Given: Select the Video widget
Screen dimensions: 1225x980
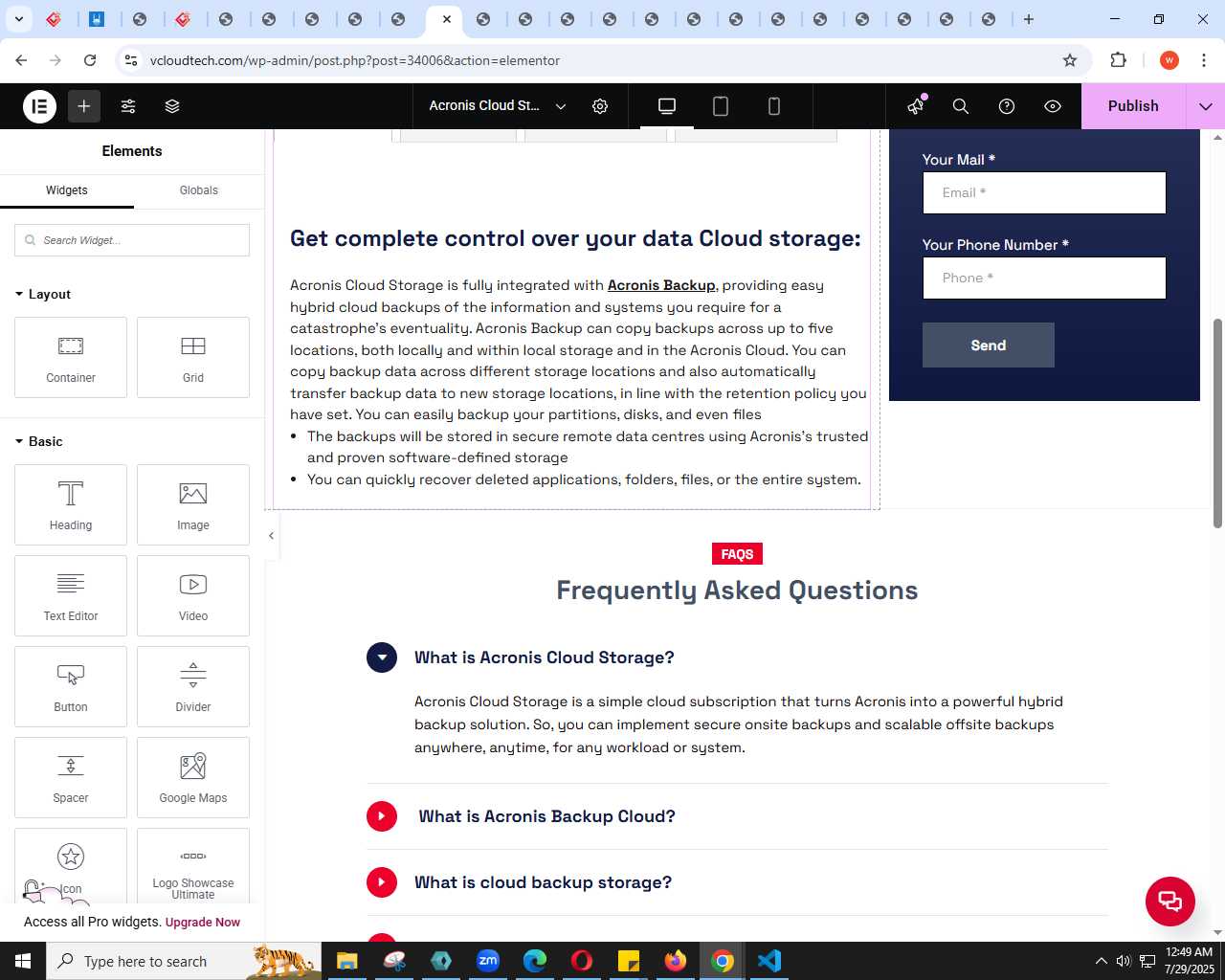Looking at the screenshot, I should click(x=193, y=596).
